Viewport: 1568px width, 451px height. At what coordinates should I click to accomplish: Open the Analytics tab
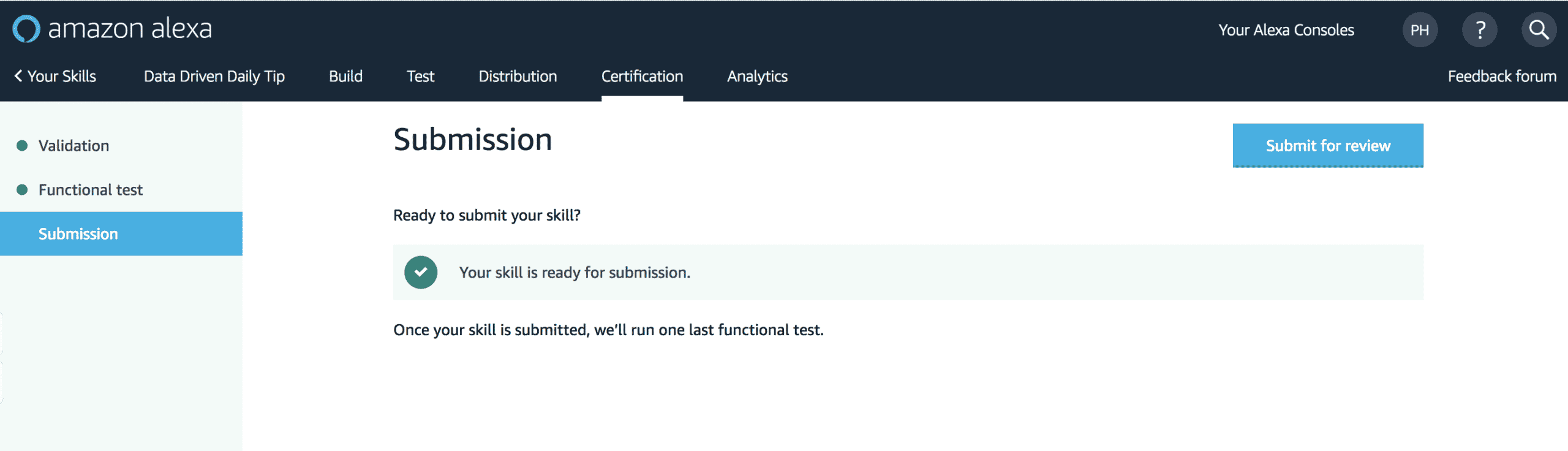[757, 77]
